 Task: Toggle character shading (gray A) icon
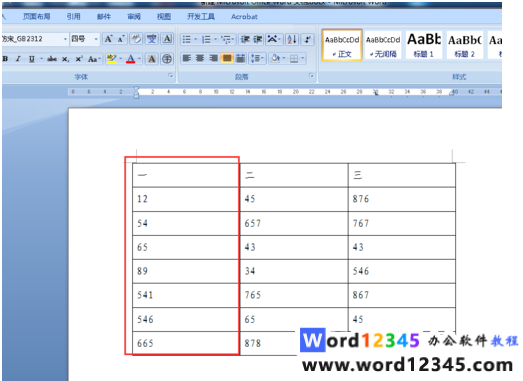pyautogui.click(x=152, y=59)
